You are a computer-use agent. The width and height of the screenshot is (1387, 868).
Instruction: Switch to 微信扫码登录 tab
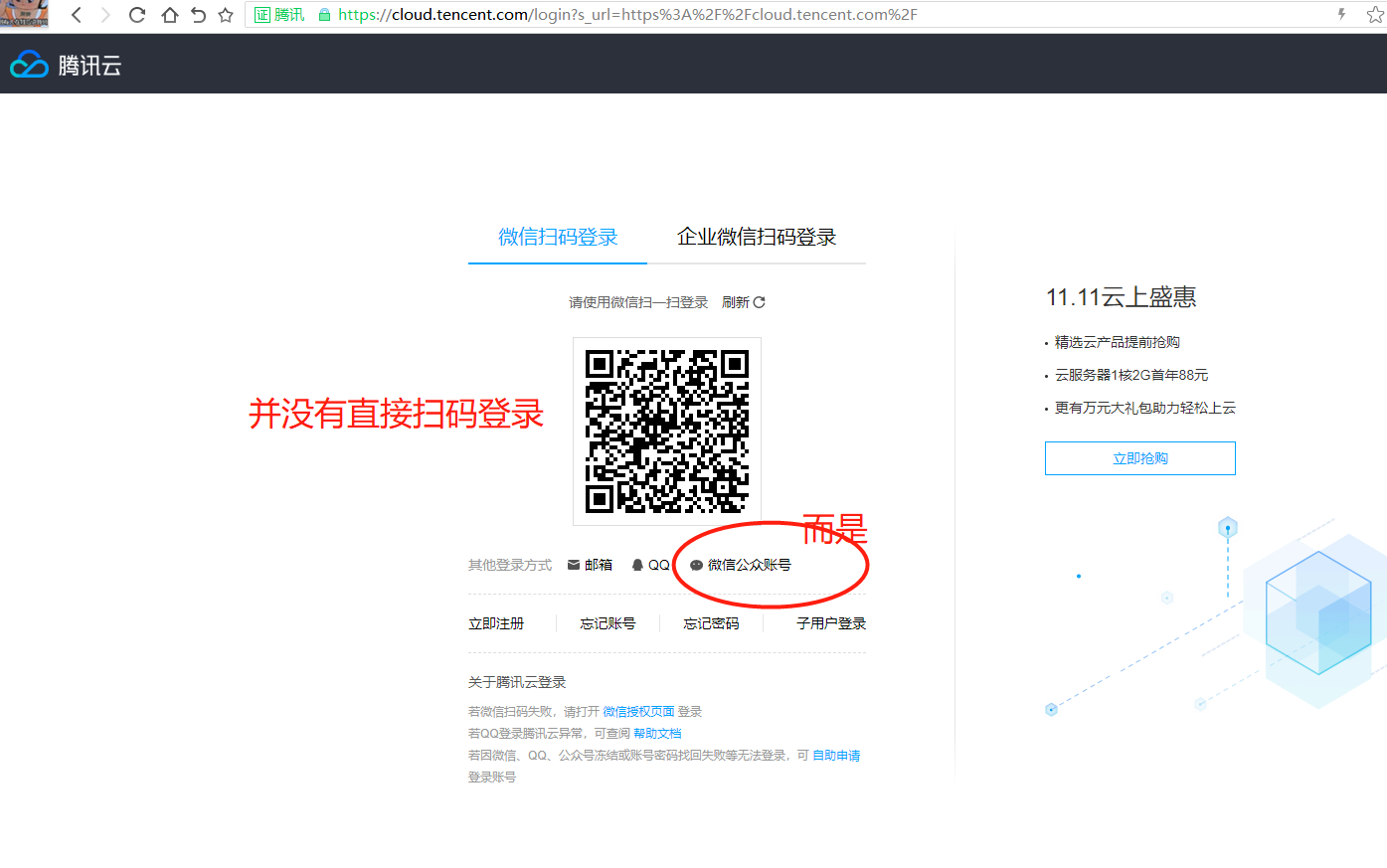click(x=558, y=237)
